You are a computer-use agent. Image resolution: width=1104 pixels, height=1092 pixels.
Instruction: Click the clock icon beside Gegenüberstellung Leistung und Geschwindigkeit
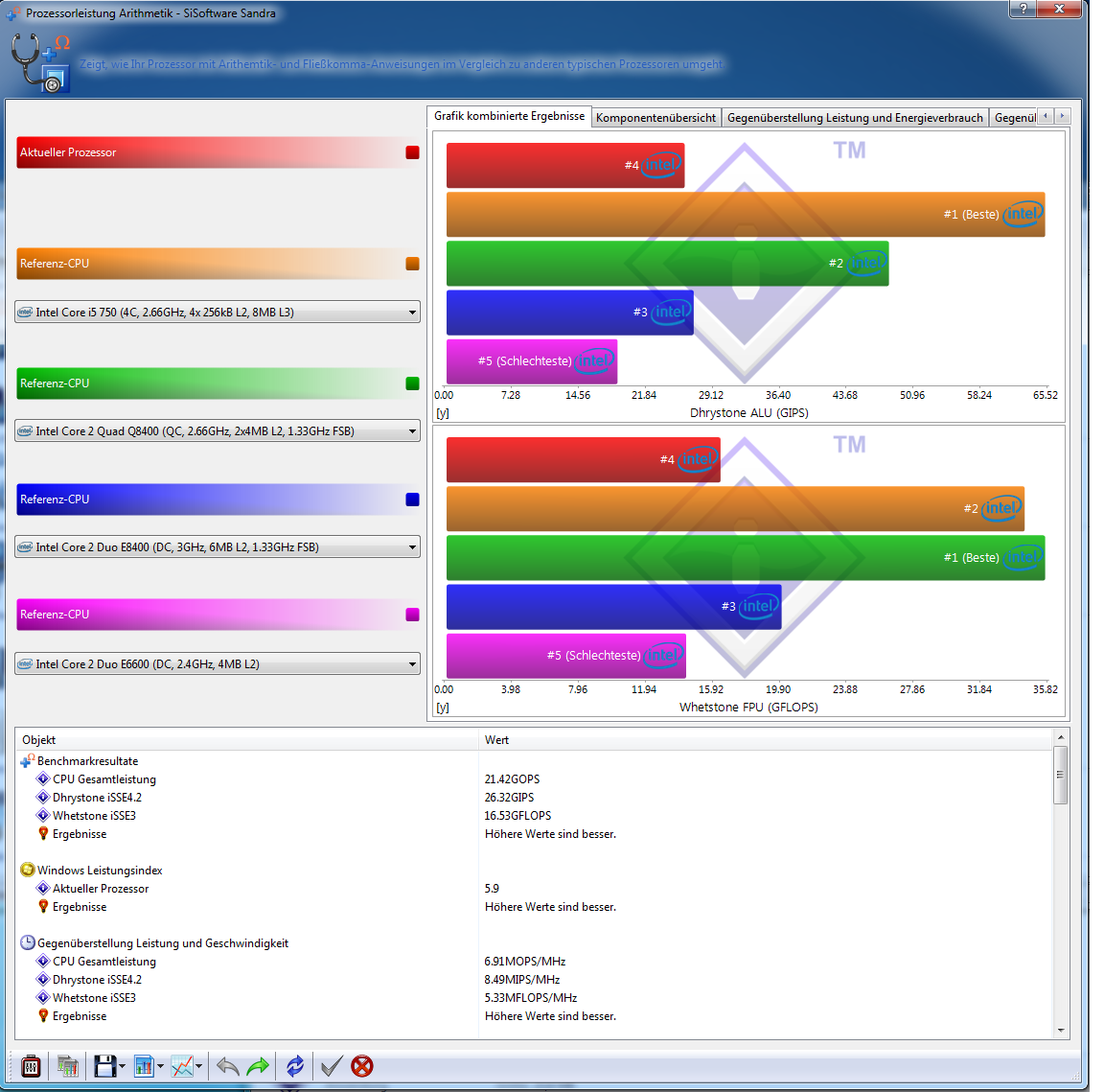click(x=28, y=942)
